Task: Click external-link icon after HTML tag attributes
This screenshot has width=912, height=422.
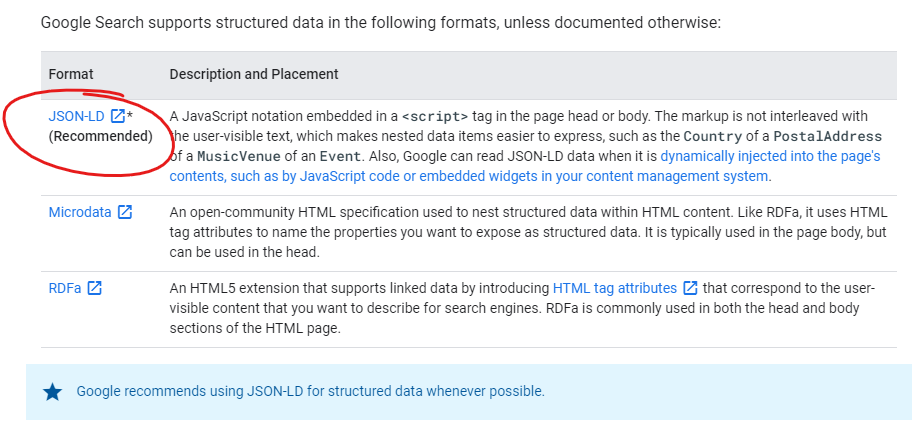Action: click(x=690, y=288)
